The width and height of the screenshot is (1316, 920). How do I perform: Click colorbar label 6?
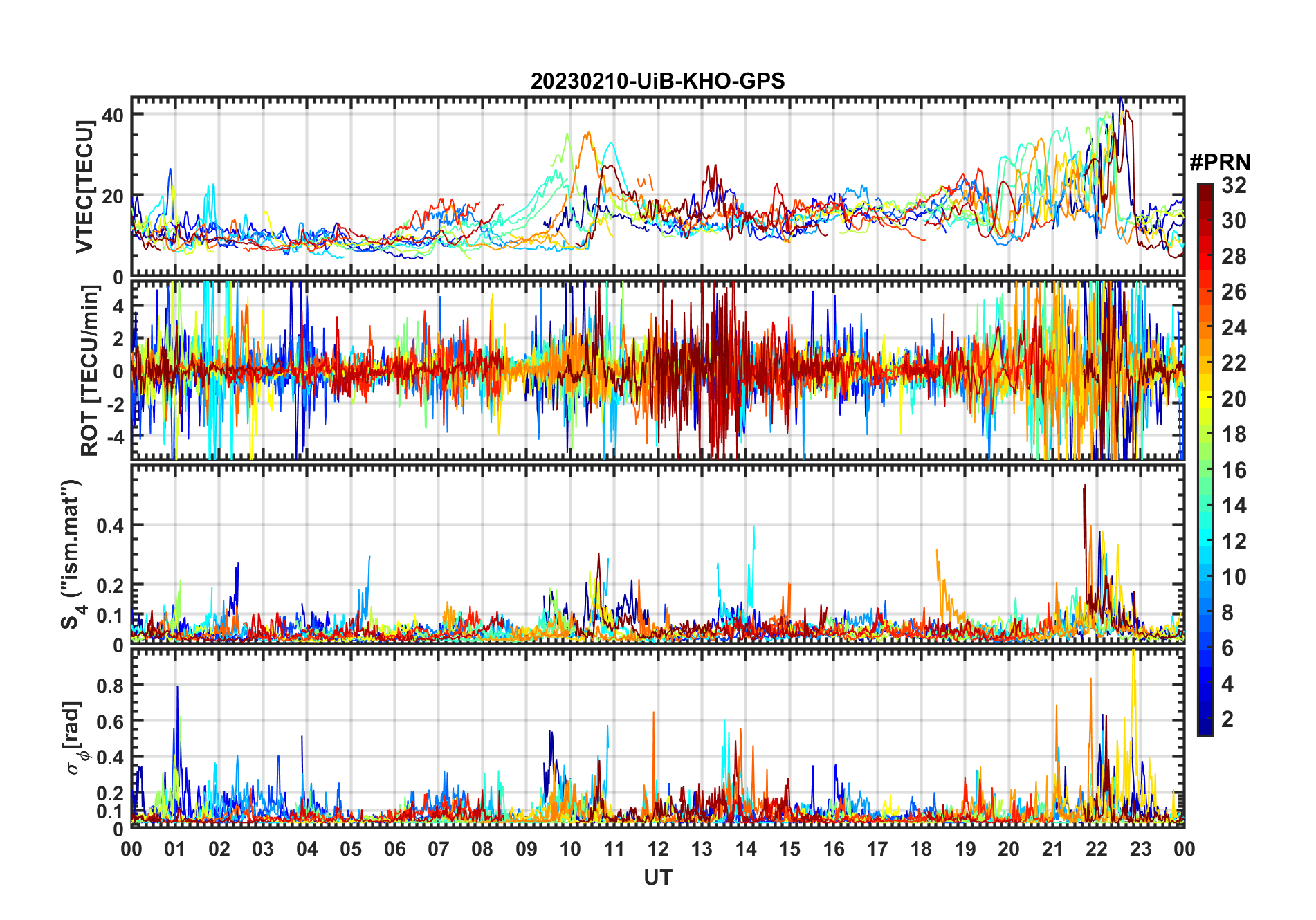[1227, 648]
